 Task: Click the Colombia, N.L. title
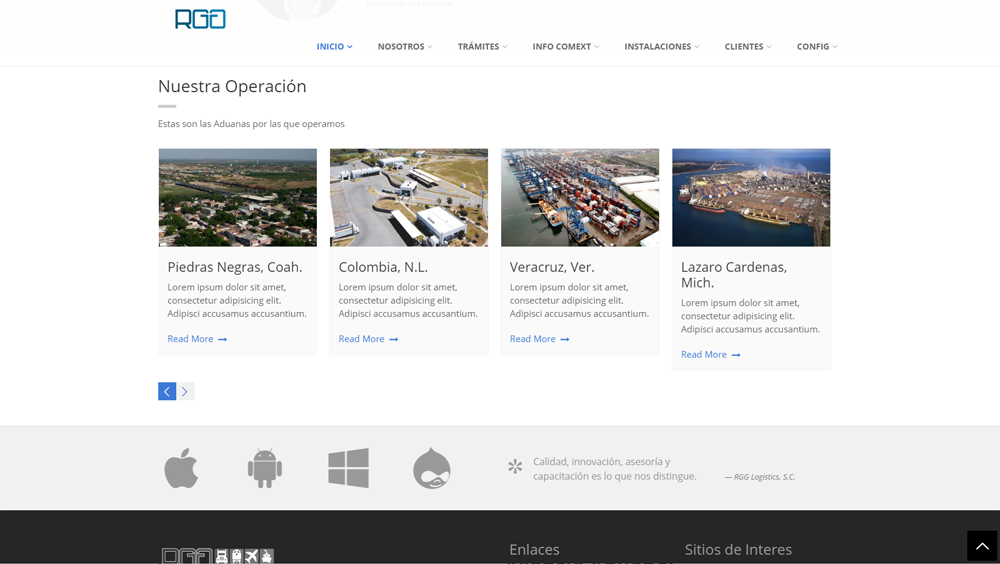(x=383, y=267)
